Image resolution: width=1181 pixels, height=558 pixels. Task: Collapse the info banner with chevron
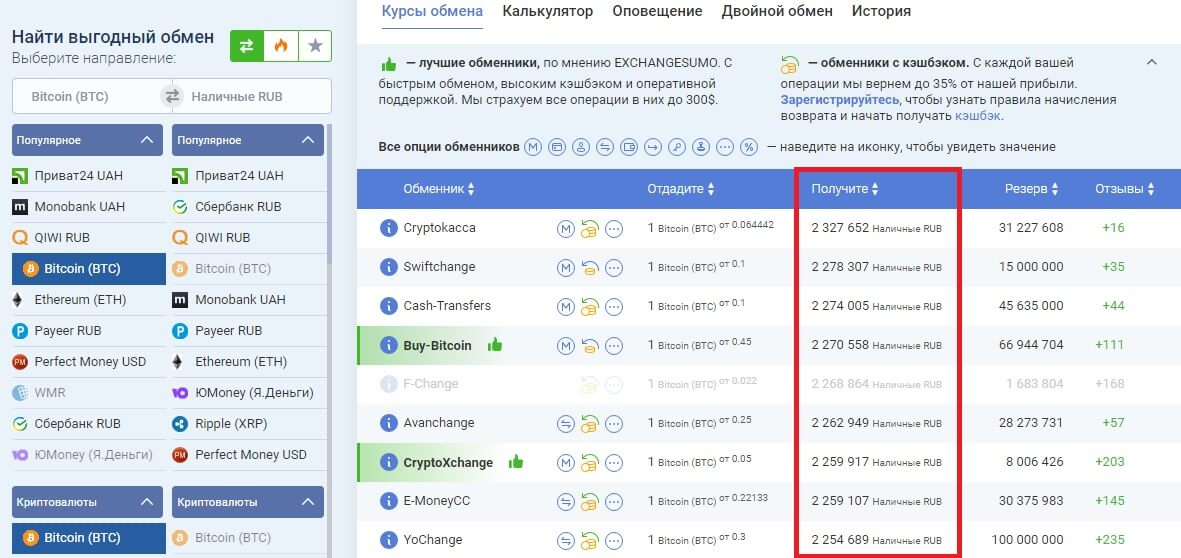coord(1152,63)
